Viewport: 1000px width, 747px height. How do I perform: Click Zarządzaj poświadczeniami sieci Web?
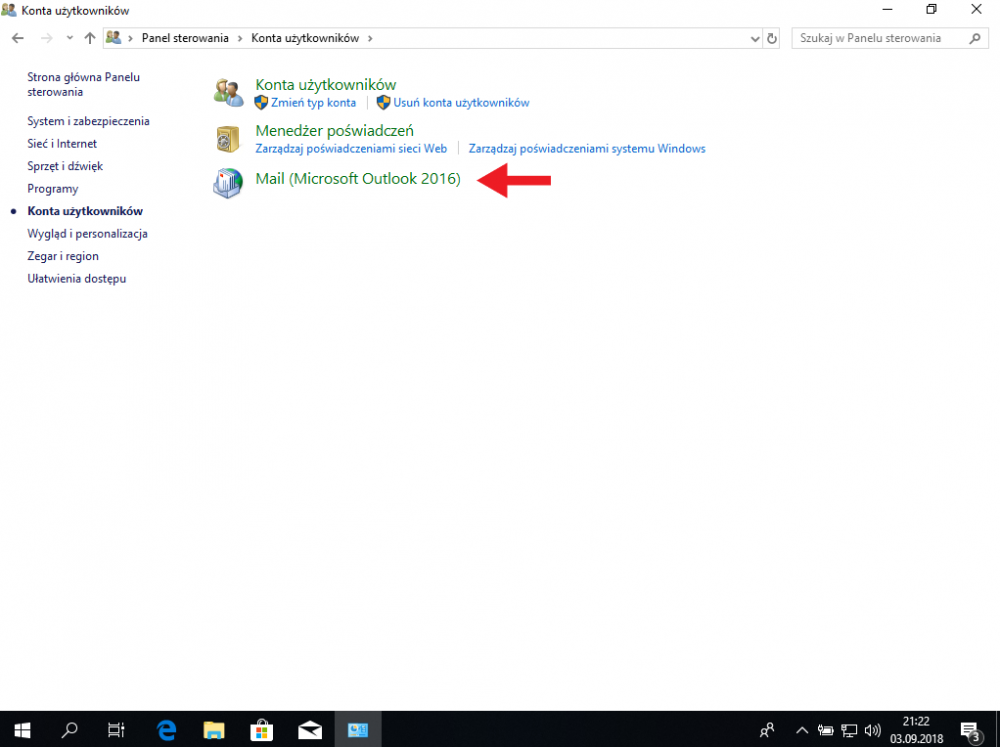pyautogui.click(x=351, y=149)
